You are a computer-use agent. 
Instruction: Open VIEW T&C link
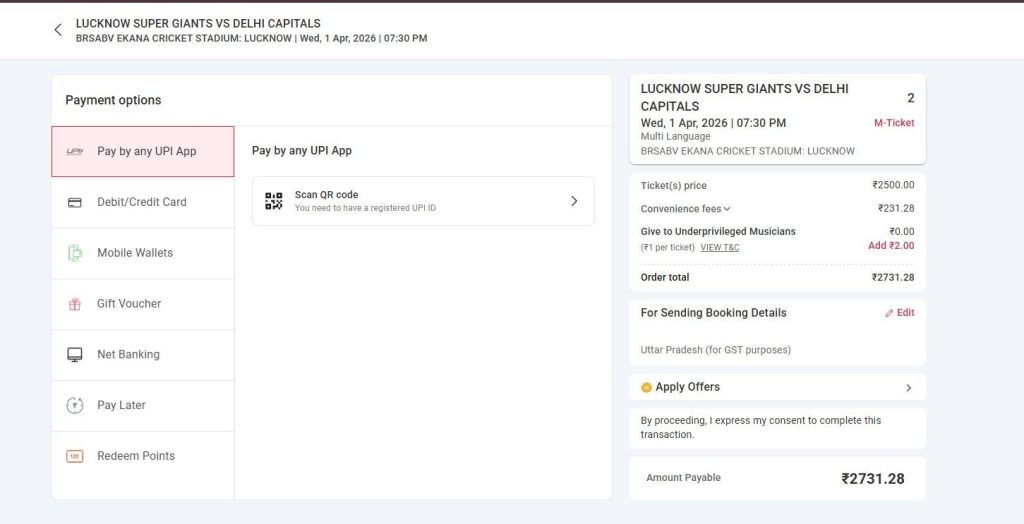point(720,248)
